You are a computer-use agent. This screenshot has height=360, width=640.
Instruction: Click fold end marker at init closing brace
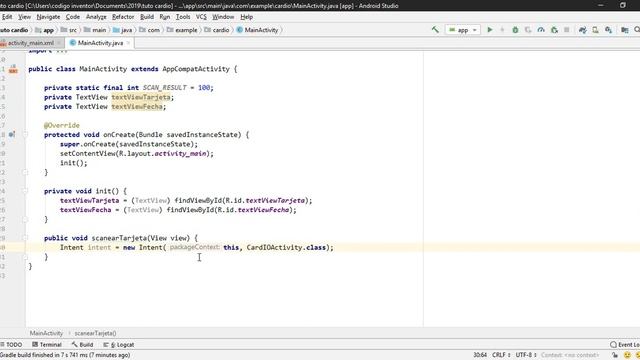(x=25, y=219)
